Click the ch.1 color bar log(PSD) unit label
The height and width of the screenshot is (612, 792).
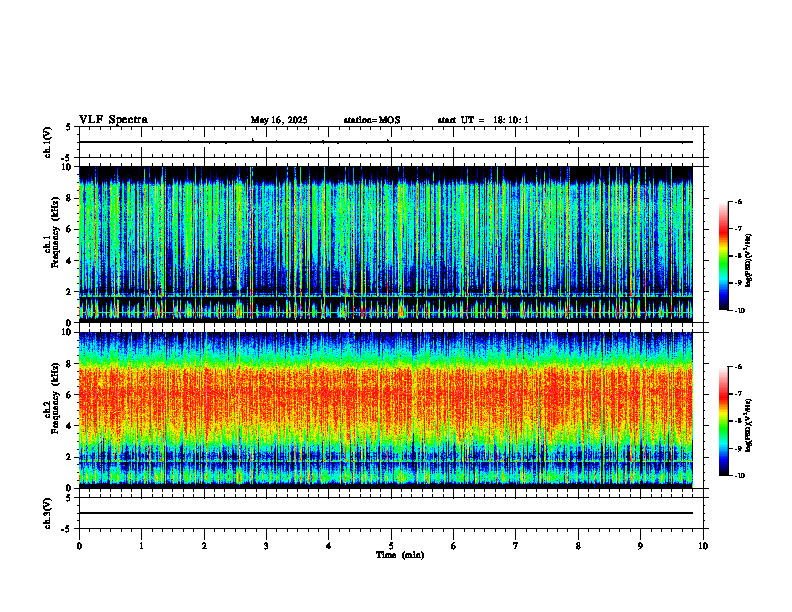click(750, 261)
